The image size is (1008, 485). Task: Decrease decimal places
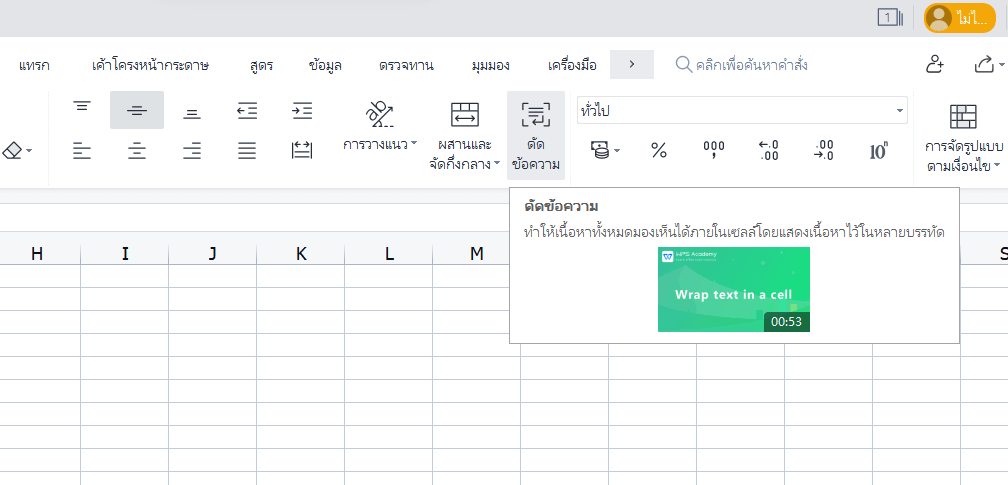point(824,151)
